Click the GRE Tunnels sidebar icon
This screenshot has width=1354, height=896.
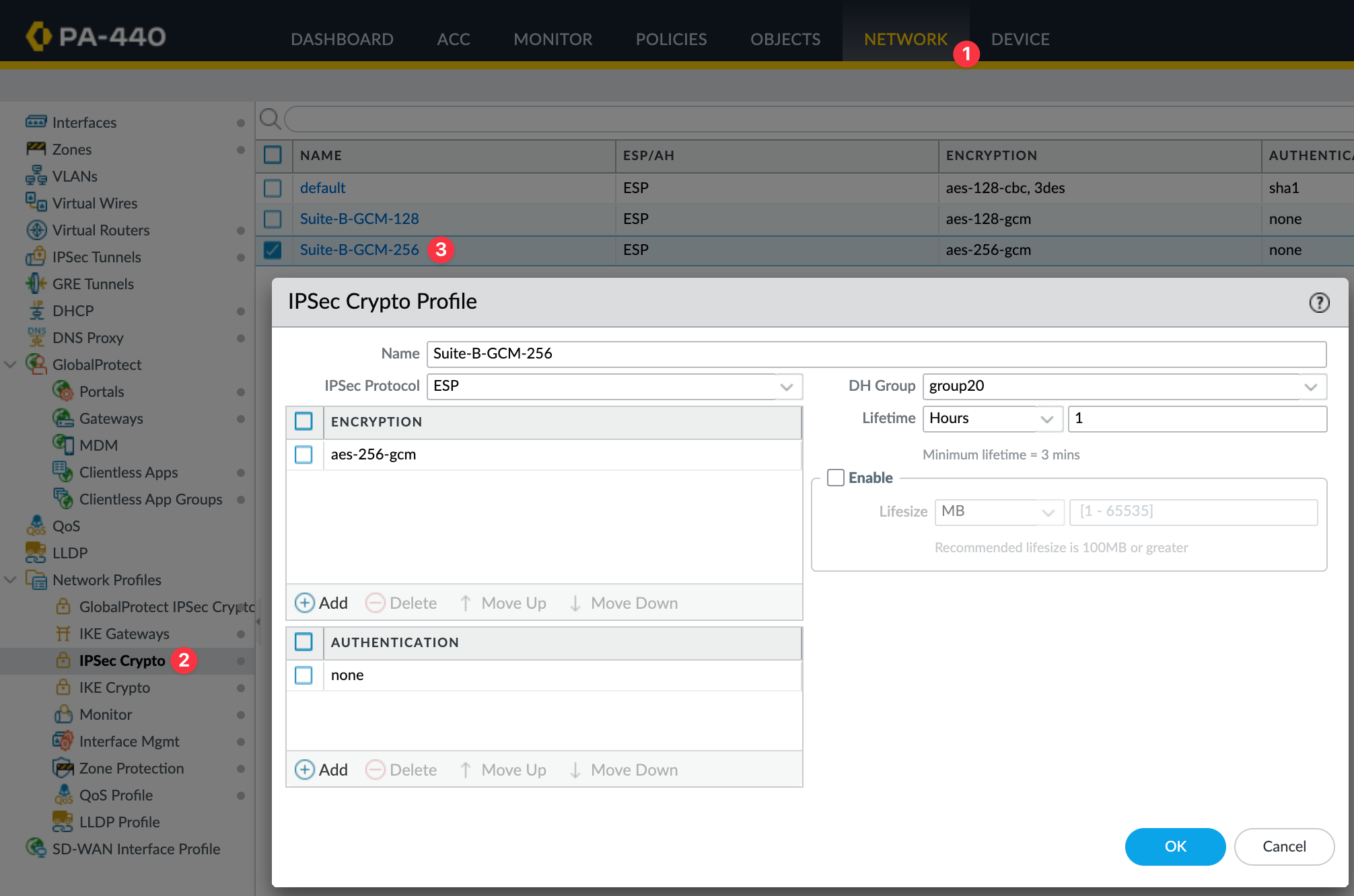pyautogui.click(x=36, y=284)
